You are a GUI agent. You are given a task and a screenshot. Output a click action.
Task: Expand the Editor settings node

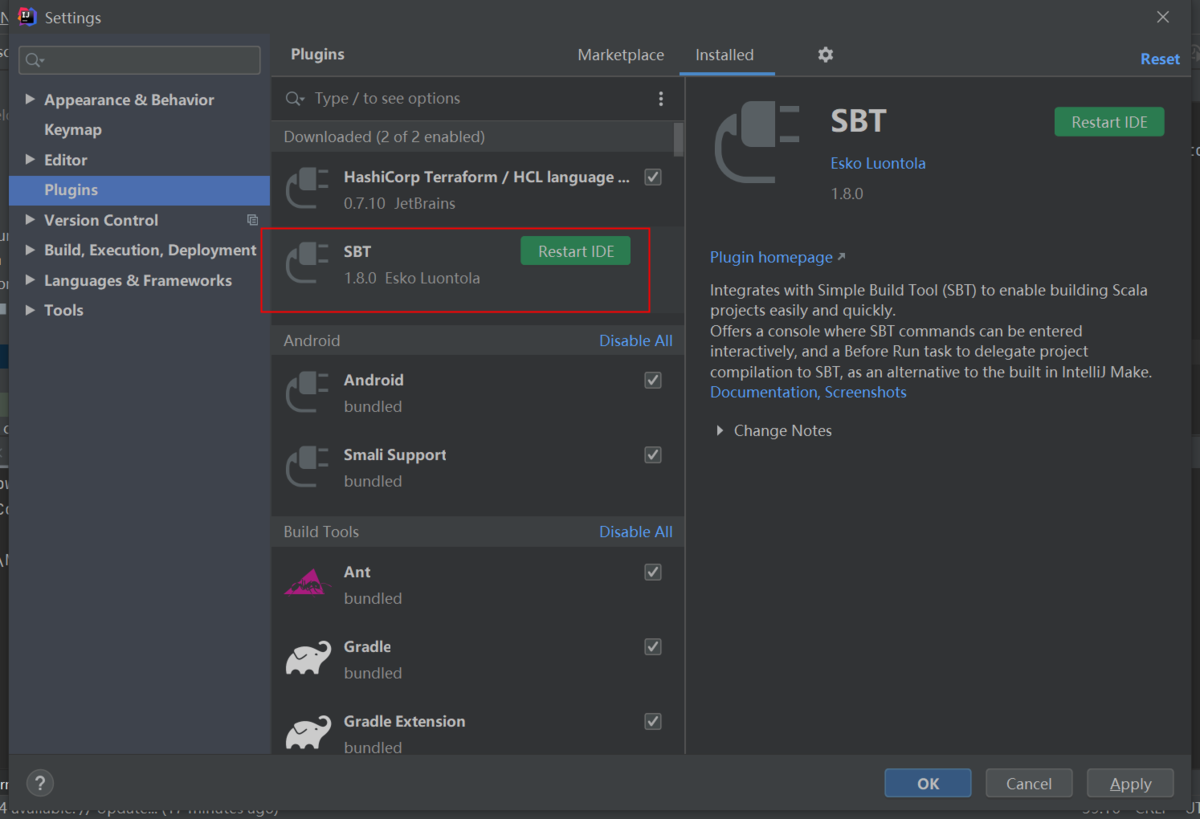click(x=30, y=160)
